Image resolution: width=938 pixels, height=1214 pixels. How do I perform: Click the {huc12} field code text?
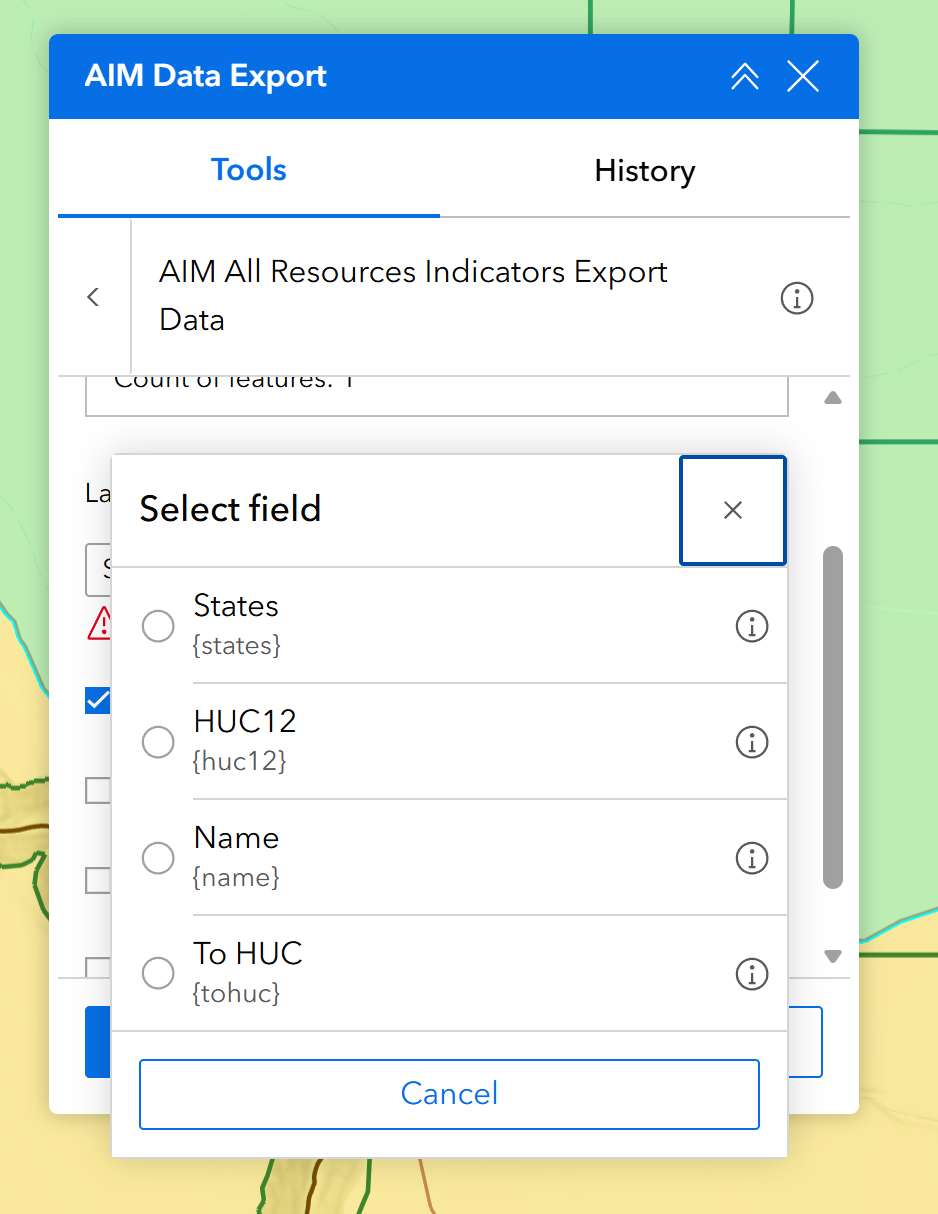pyautogui.click(x=240, y=762)
